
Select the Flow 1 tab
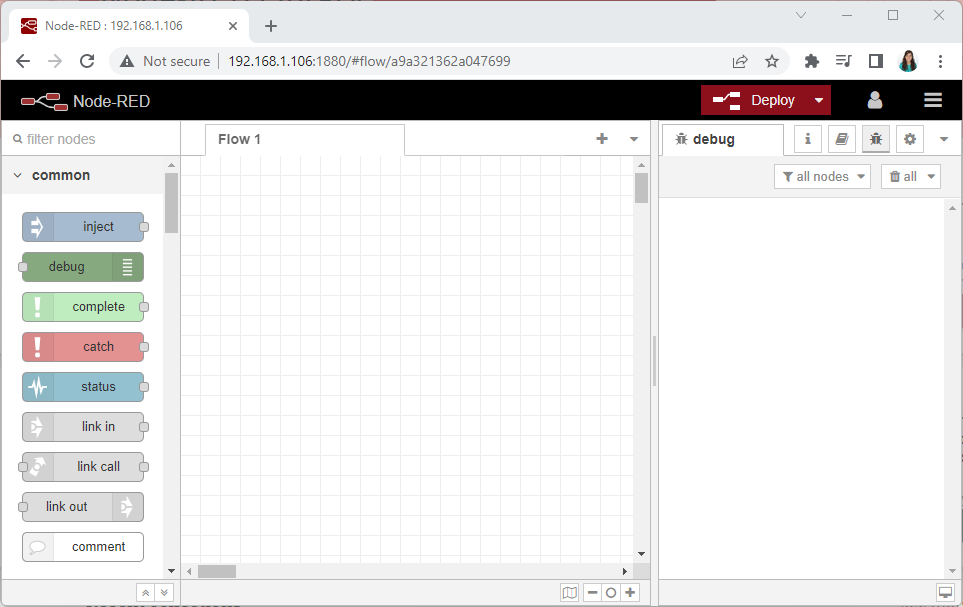[239, 139]
